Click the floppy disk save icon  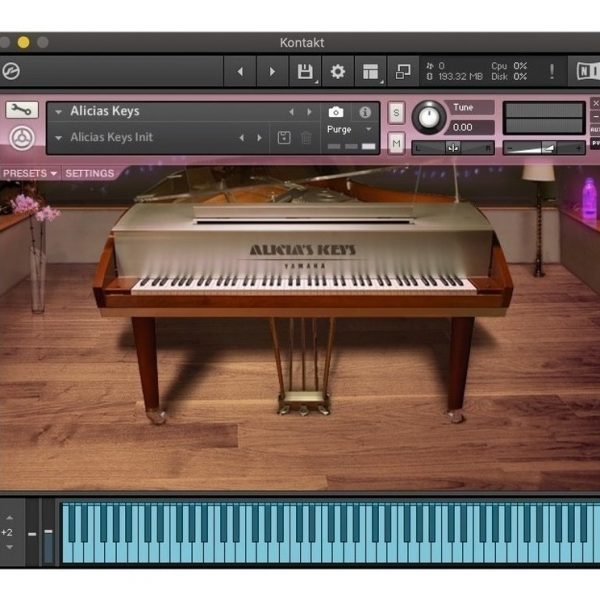coord(305,72)
